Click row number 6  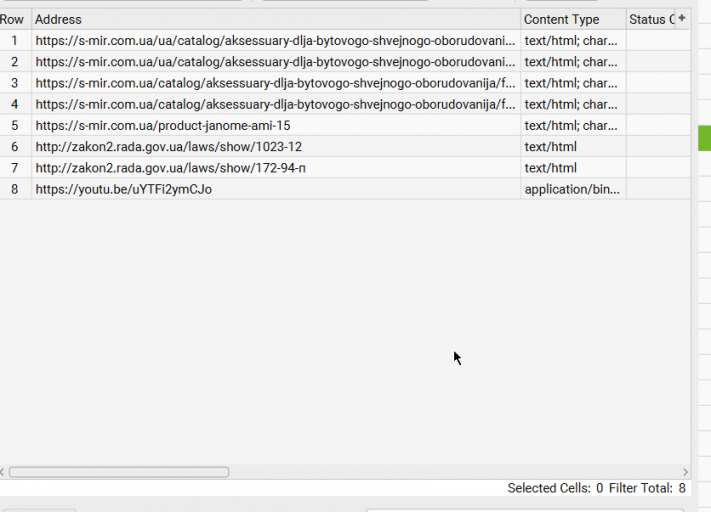tap(15, 147)
